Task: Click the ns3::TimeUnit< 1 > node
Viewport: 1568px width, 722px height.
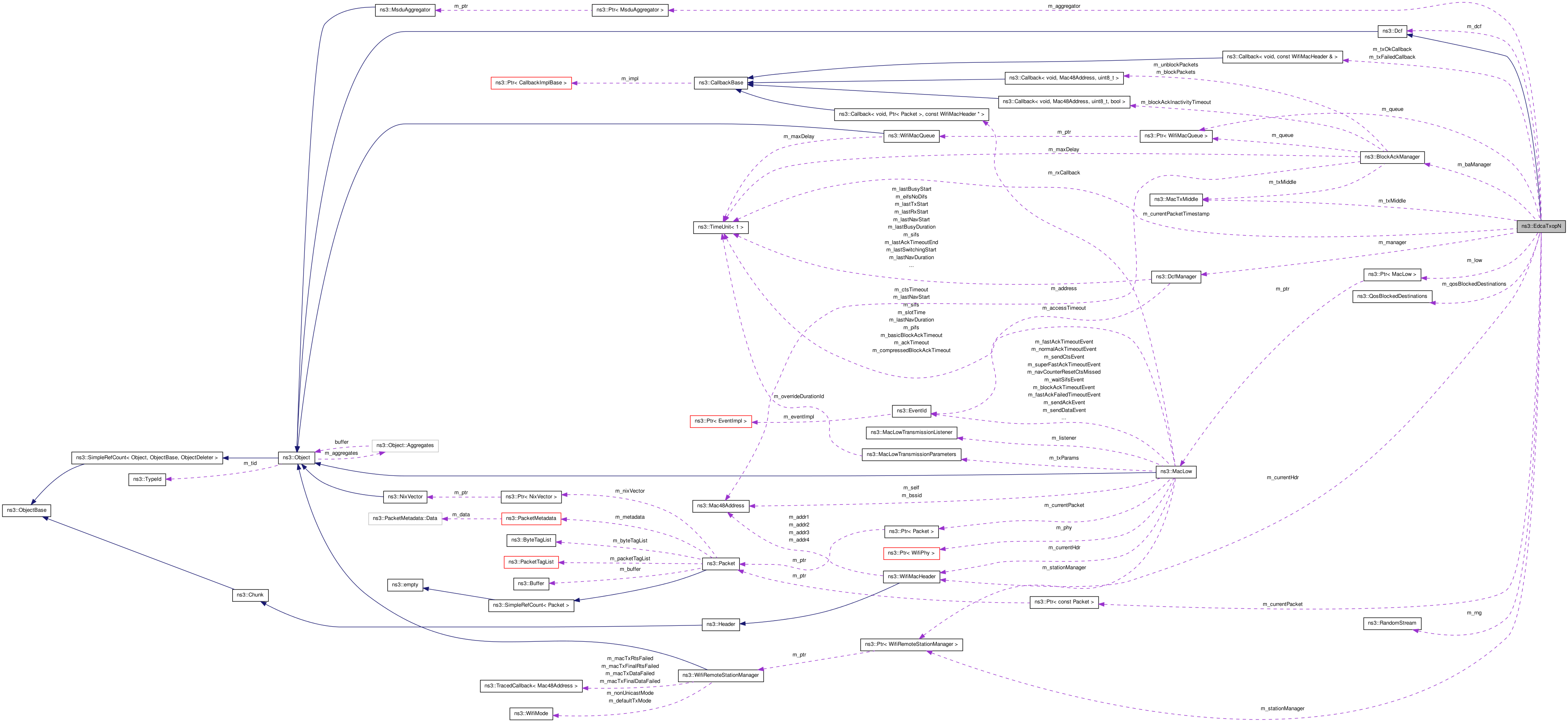Action: tap(721, 227)
